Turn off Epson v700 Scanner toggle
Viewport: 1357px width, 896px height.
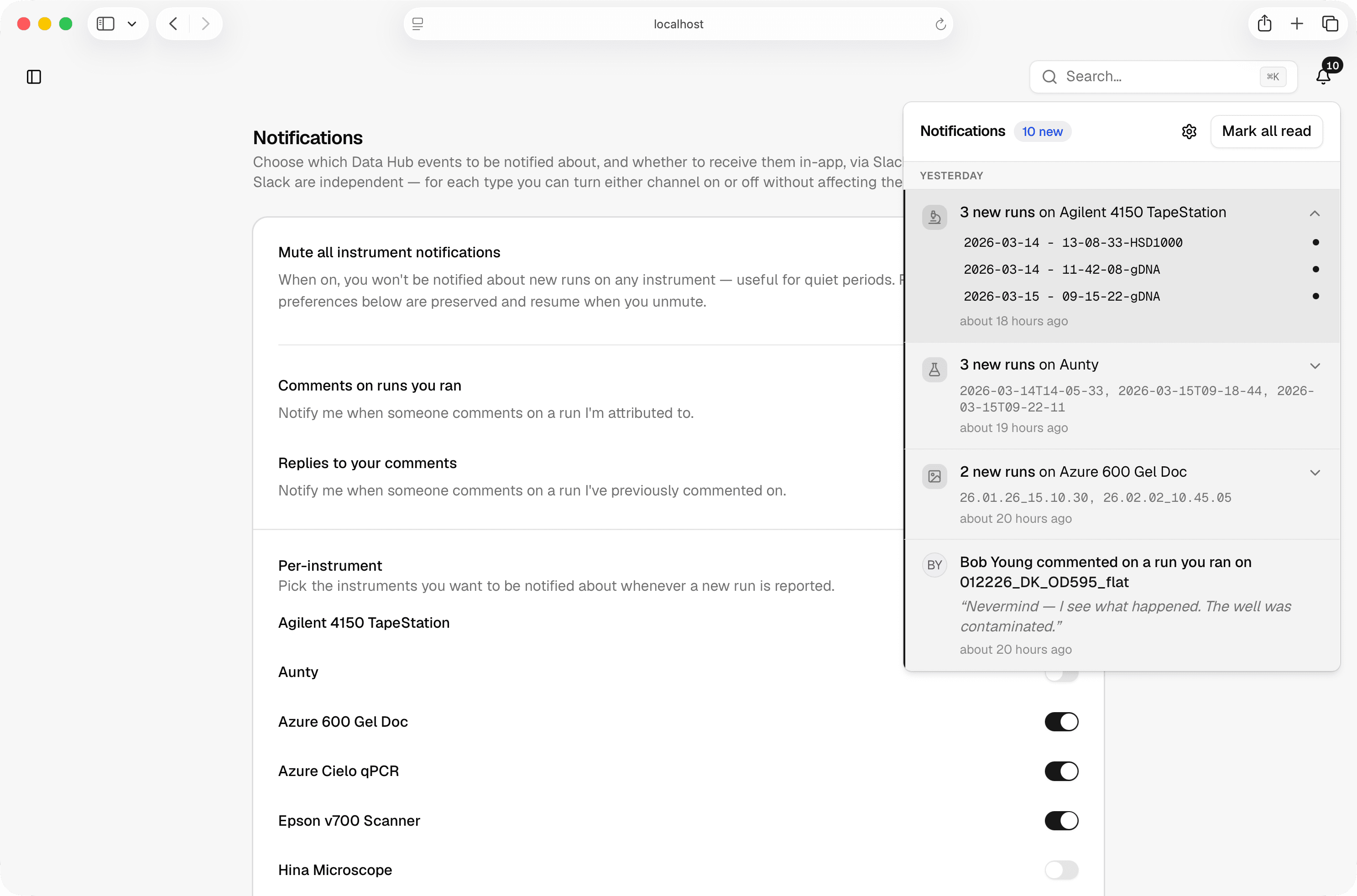tap(1062, 821)
